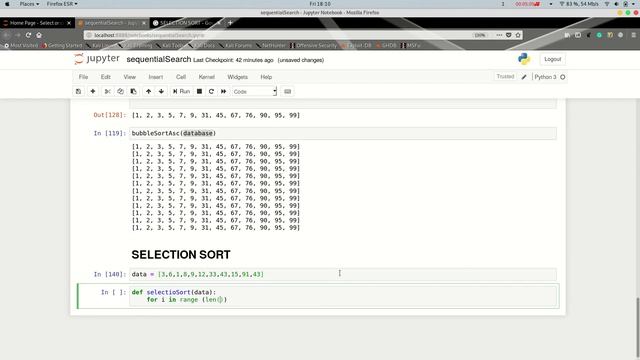Open the Cell menu
Image resolution: width=640 pixels, height=360 pixels.
(181, 77)
